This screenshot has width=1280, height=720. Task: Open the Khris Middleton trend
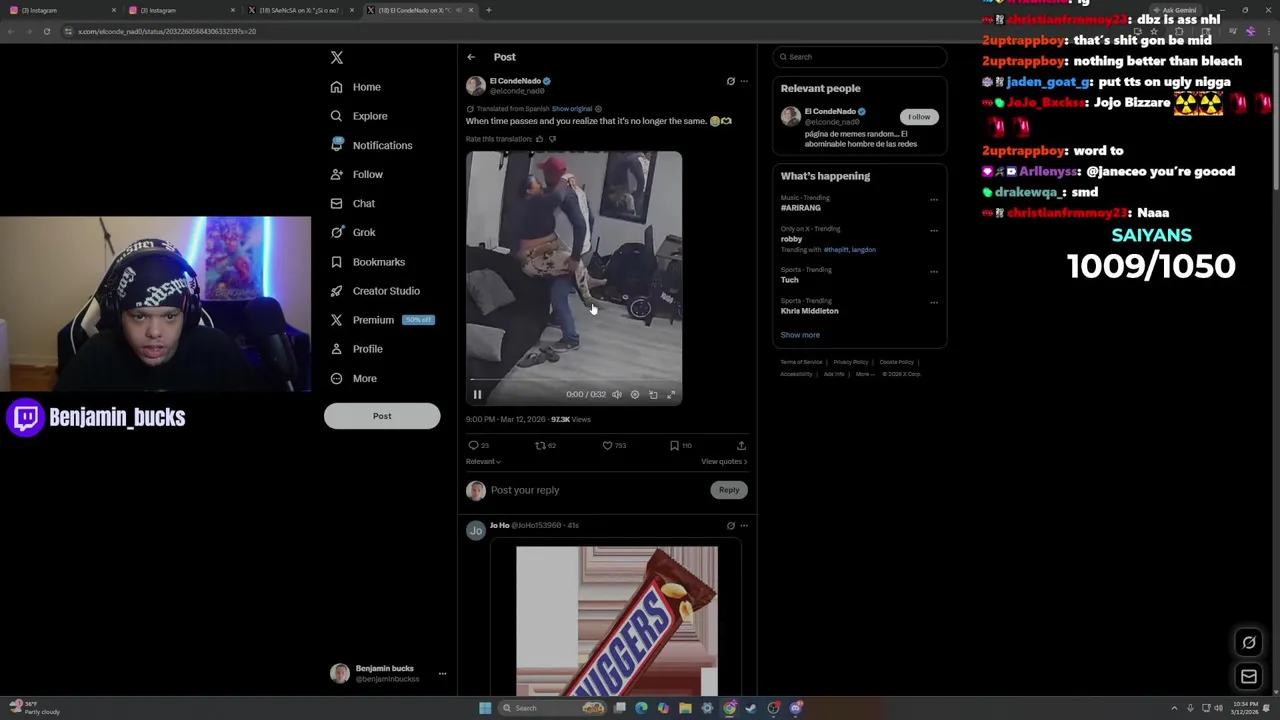coord(809,311)
